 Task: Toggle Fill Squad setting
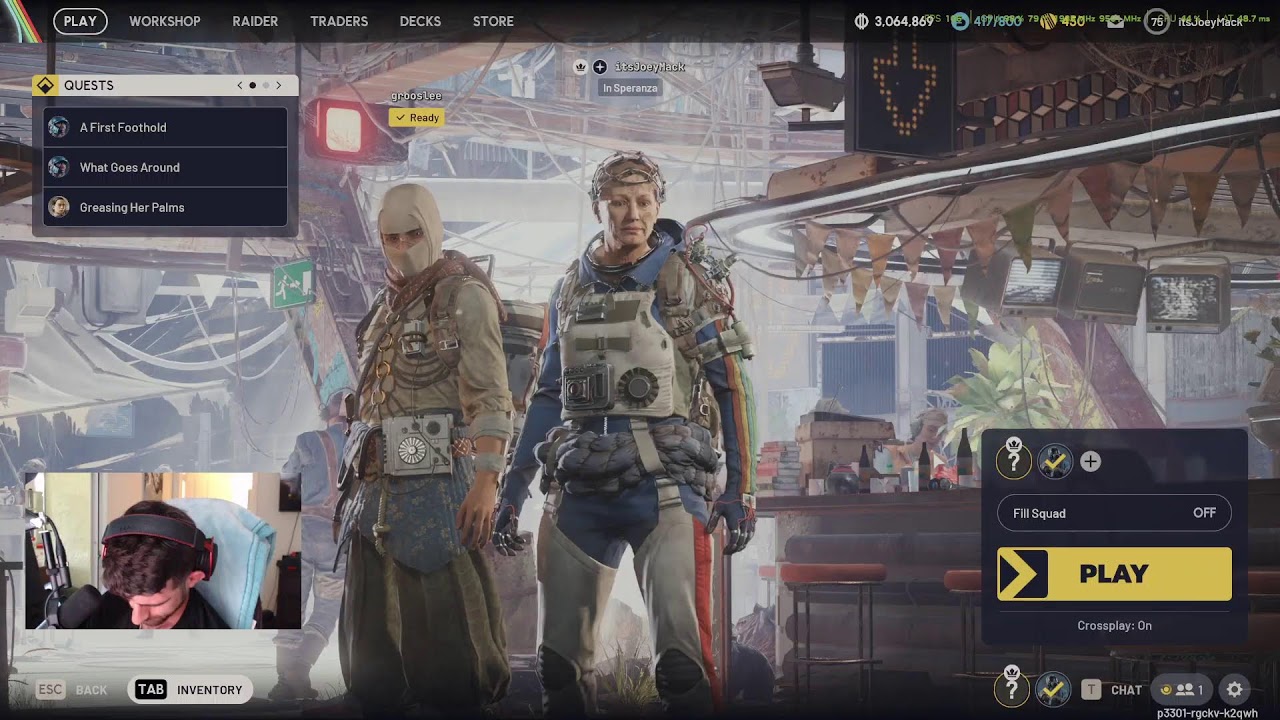pos(1114,513)
